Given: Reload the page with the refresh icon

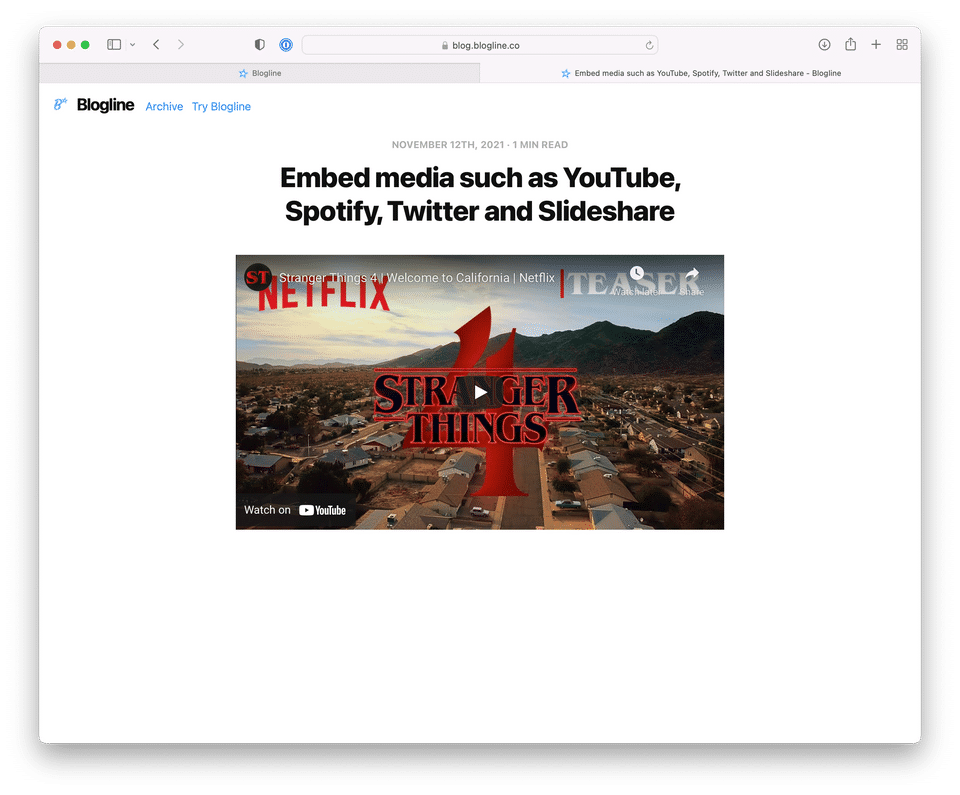Looking at the screenshot, I should pos(649,45).
